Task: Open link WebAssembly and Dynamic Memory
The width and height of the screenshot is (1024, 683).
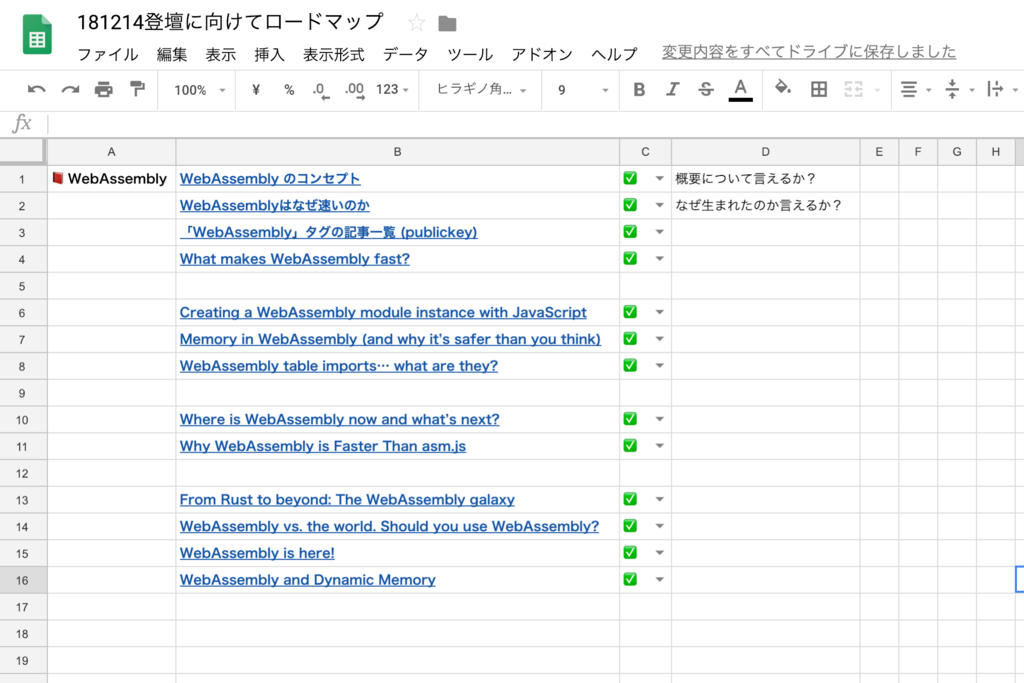Action: 308,580
